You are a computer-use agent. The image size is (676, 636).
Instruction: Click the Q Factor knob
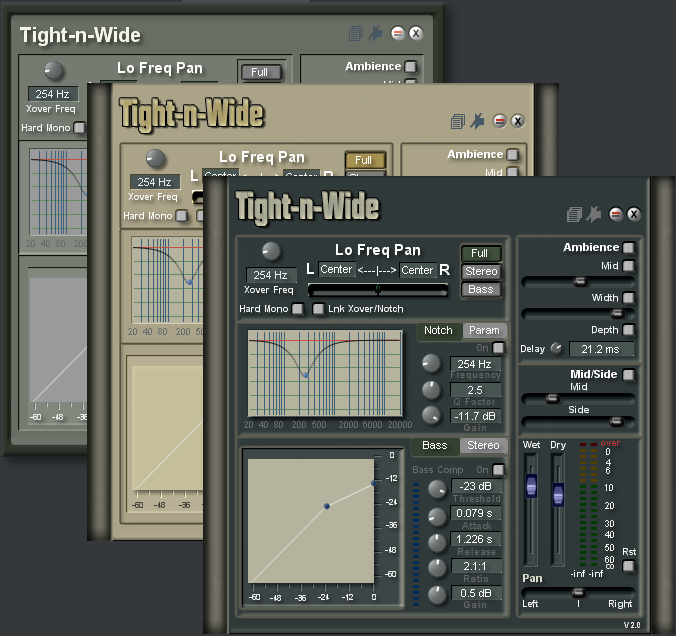pos(431,390)
